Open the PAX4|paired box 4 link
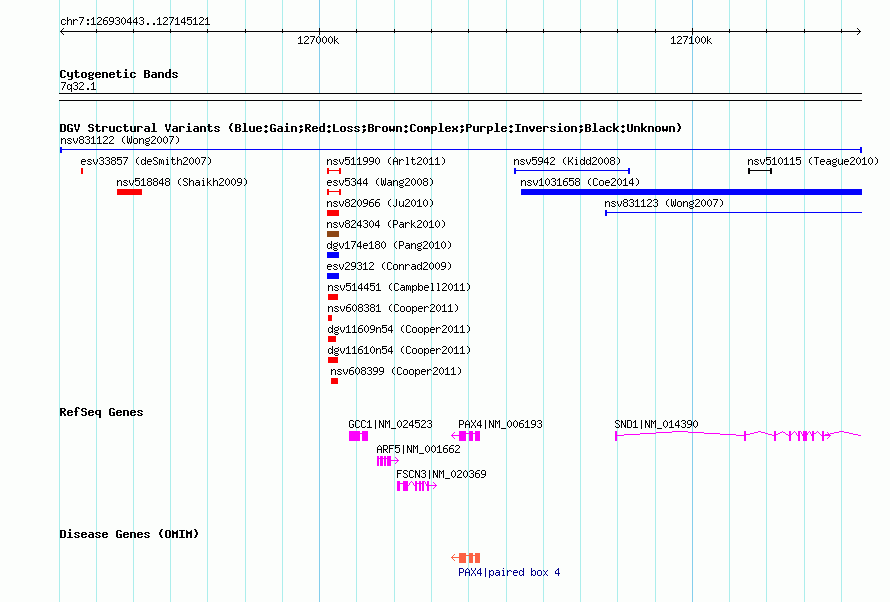 (509, 572)
